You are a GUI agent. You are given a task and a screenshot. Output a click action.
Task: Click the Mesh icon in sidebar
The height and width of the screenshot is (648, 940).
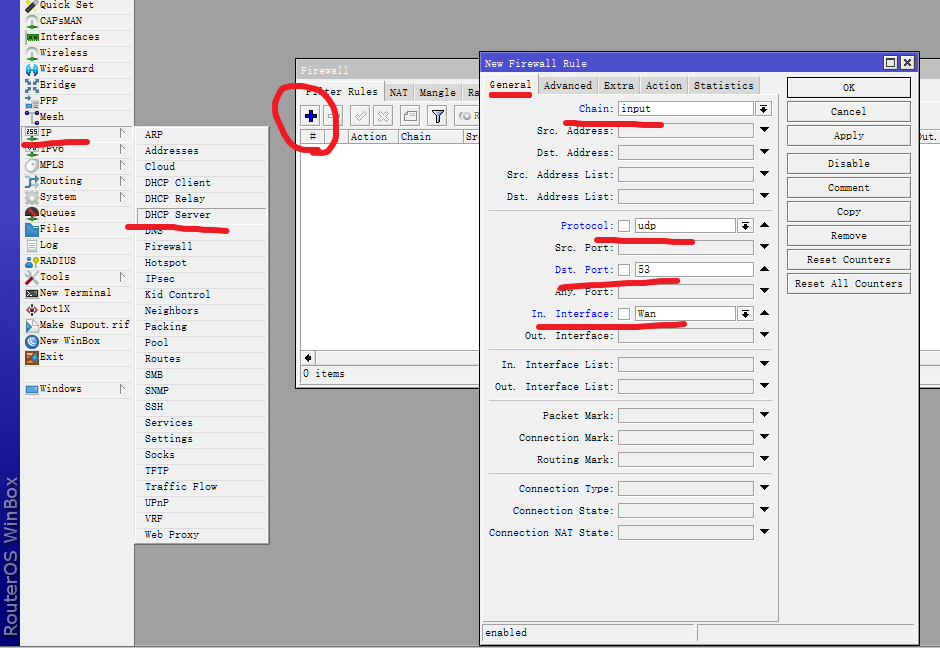(x=32, y=117)
